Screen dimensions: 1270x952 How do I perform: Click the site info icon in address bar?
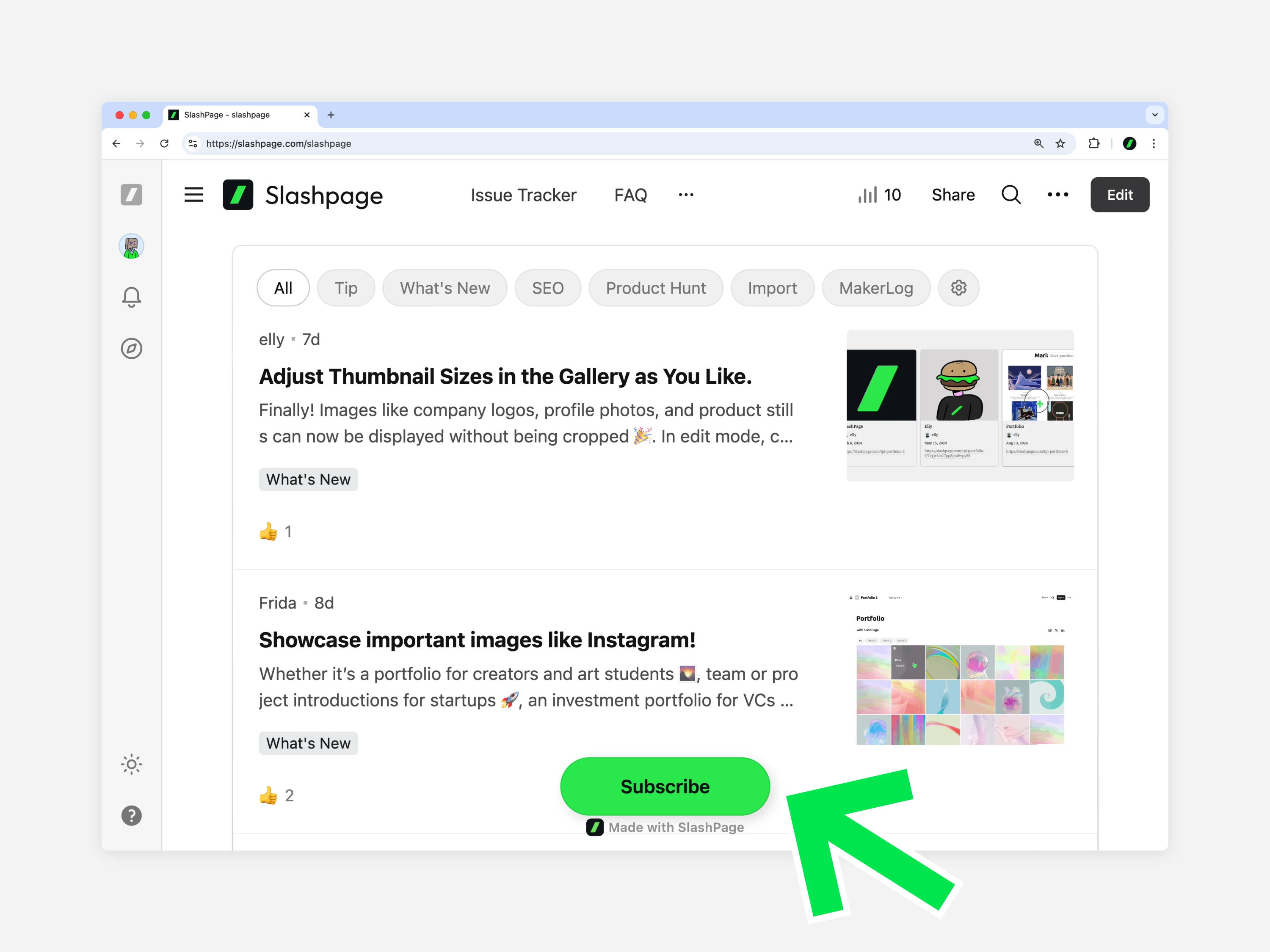coord(193,143)
